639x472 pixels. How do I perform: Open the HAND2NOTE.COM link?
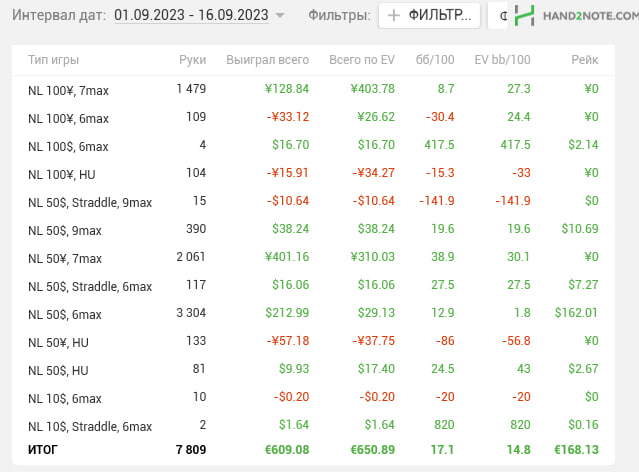tap(591, 16)
